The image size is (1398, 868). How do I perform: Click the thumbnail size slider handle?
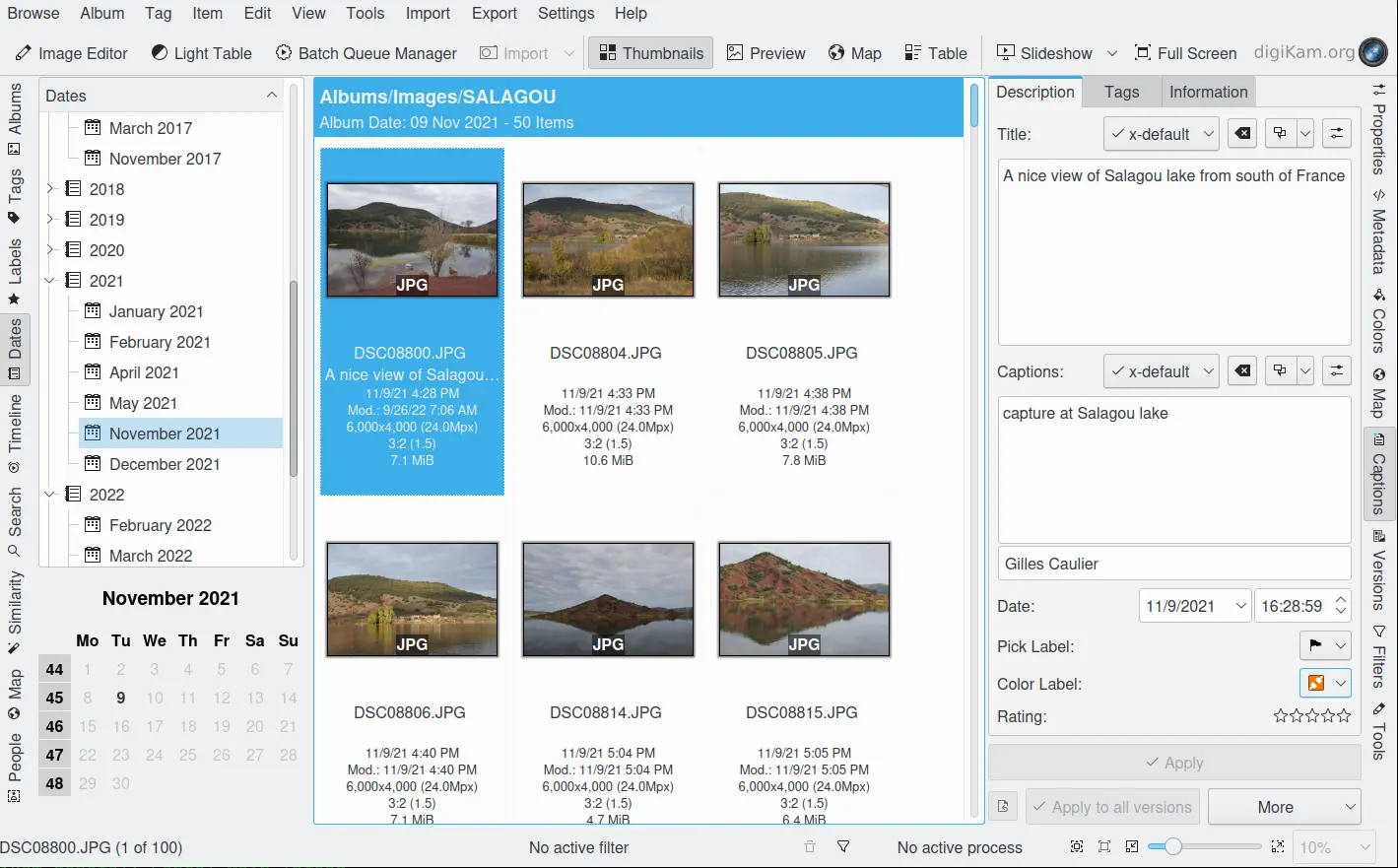(x=1171, y=847)
